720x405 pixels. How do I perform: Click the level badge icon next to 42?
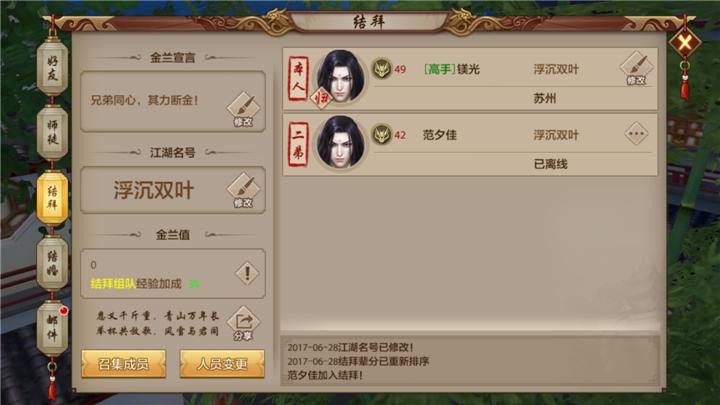382,135
